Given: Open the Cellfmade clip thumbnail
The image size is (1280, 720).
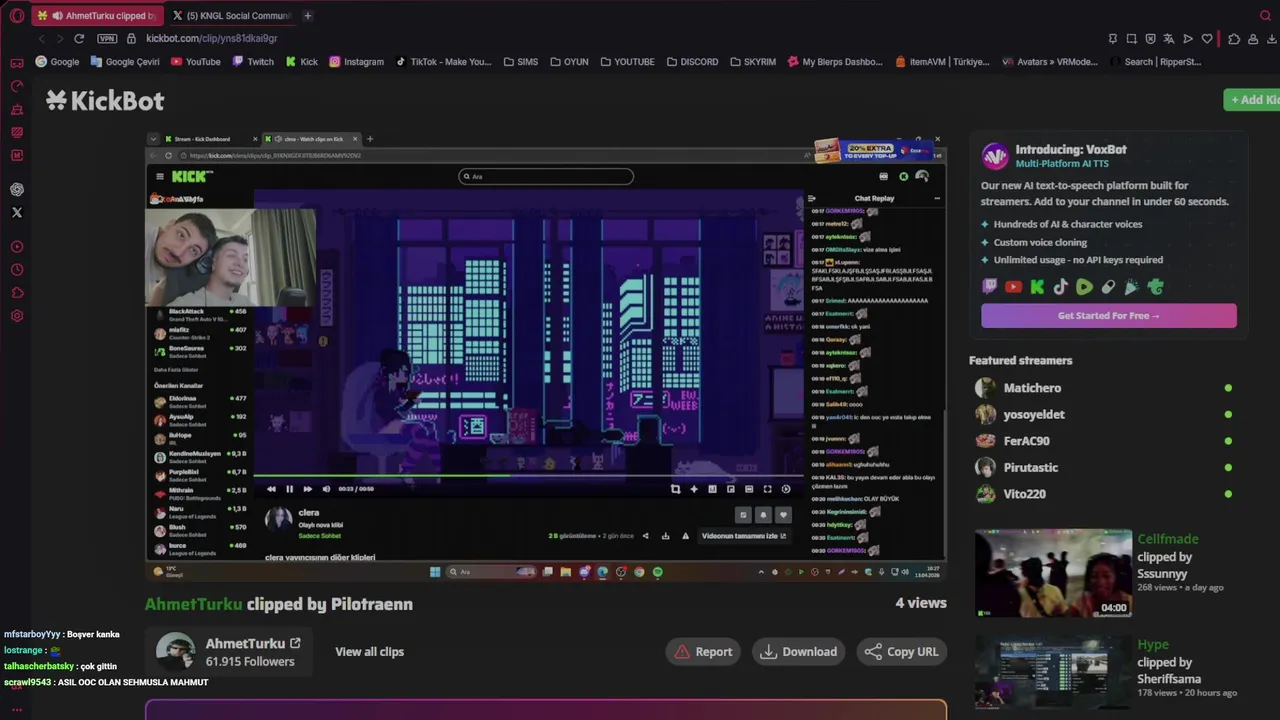Looking at the screenshot, I should [1053, 573].
